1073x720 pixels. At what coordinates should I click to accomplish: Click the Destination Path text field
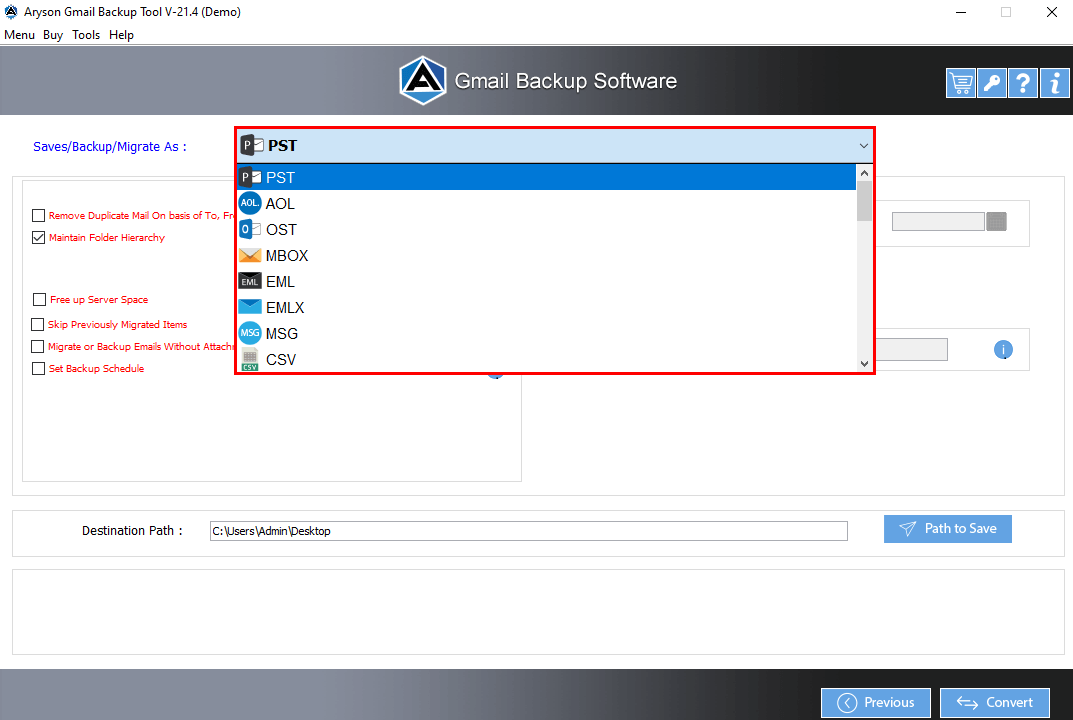[528, 531]
